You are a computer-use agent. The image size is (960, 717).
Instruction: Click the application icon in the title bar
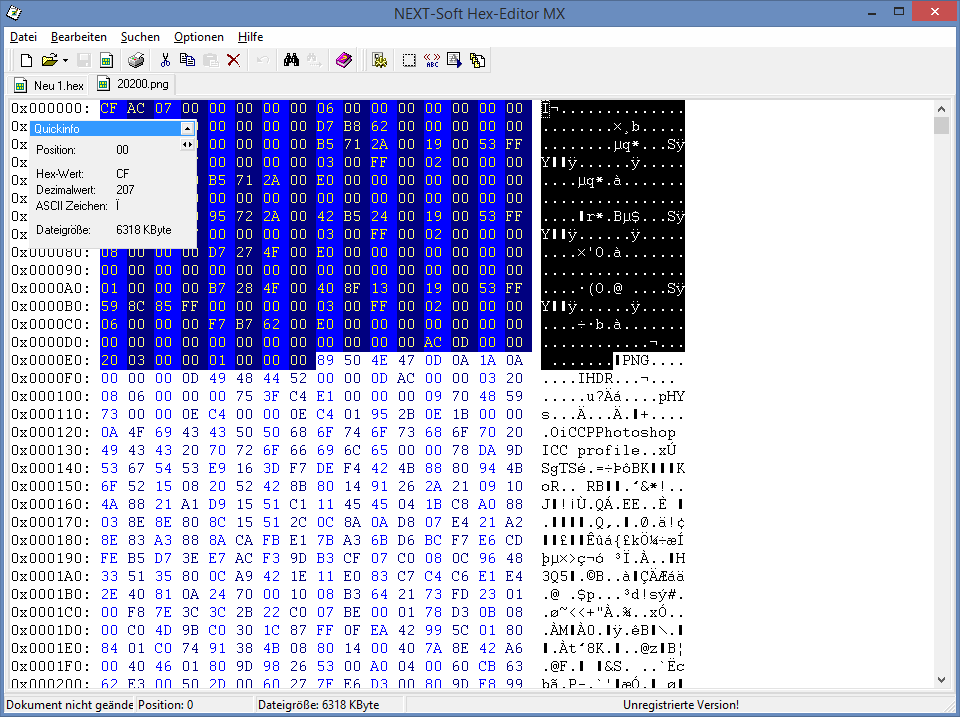click(x=13, y=12)
